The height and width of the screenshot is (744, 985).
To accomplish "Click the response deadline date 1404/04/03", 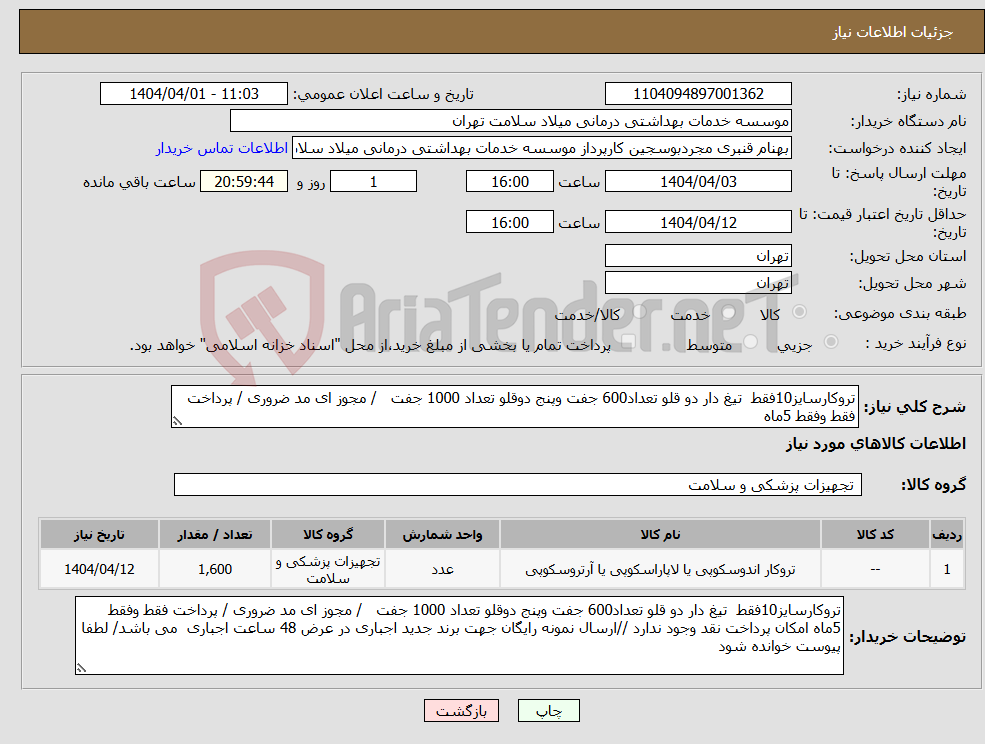I will [698, 182].
